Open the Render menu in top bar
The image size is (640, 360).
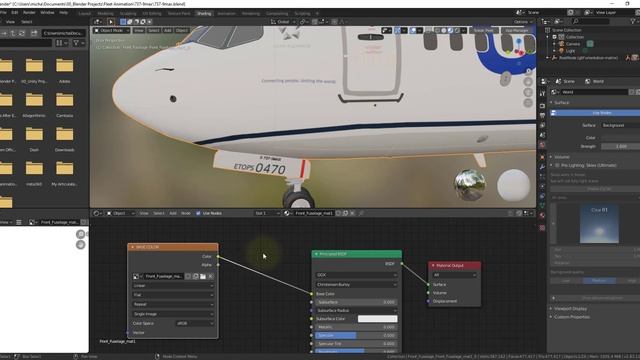(x=29, y=13)
